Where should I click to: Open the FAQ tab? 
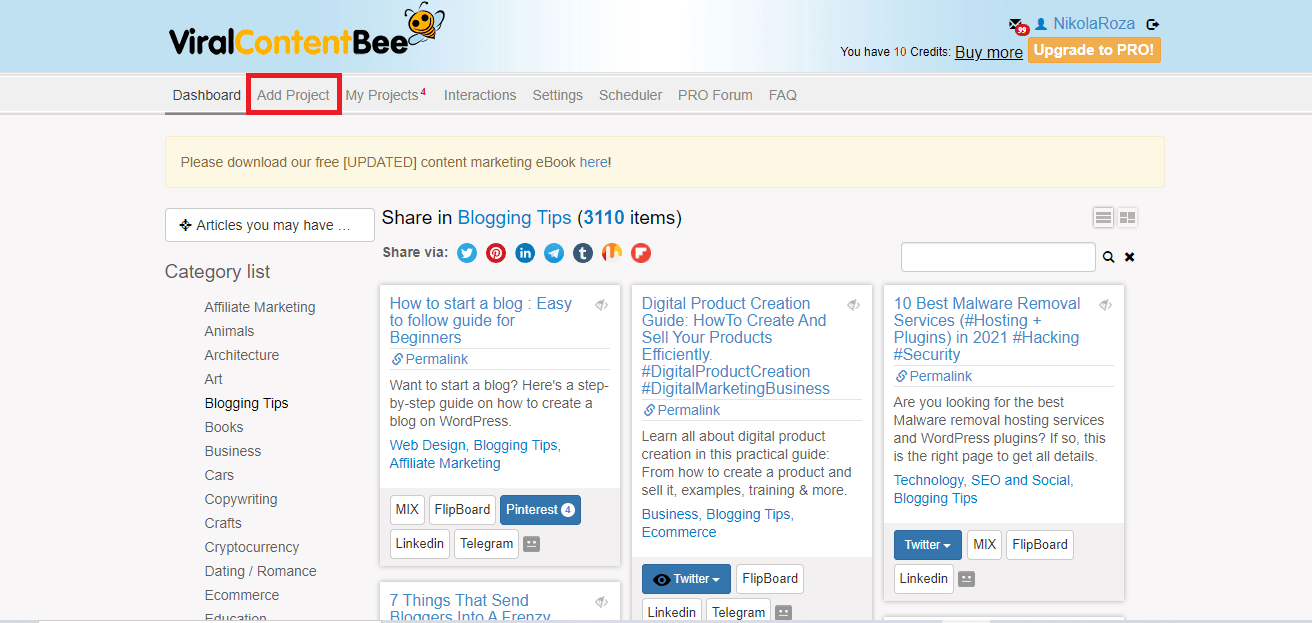pos(783,95)
